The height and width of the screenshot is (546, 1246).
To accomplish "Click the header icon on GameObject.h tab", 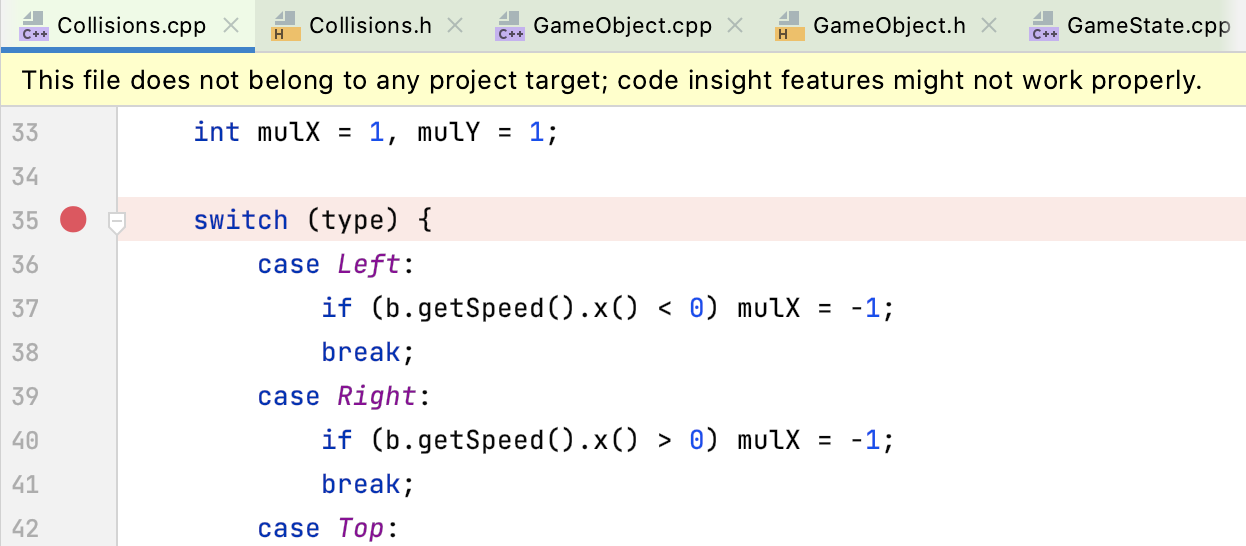I will point(790,27).
